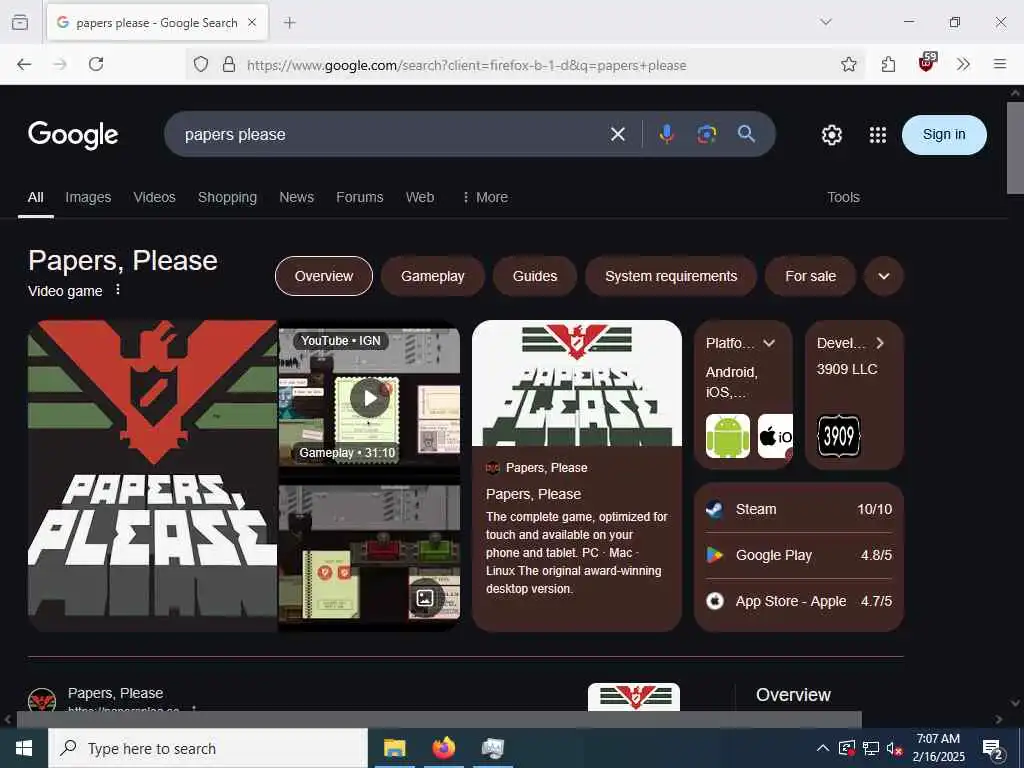
Task: Play the IGN gameplay video
Action: pos(369,397)
